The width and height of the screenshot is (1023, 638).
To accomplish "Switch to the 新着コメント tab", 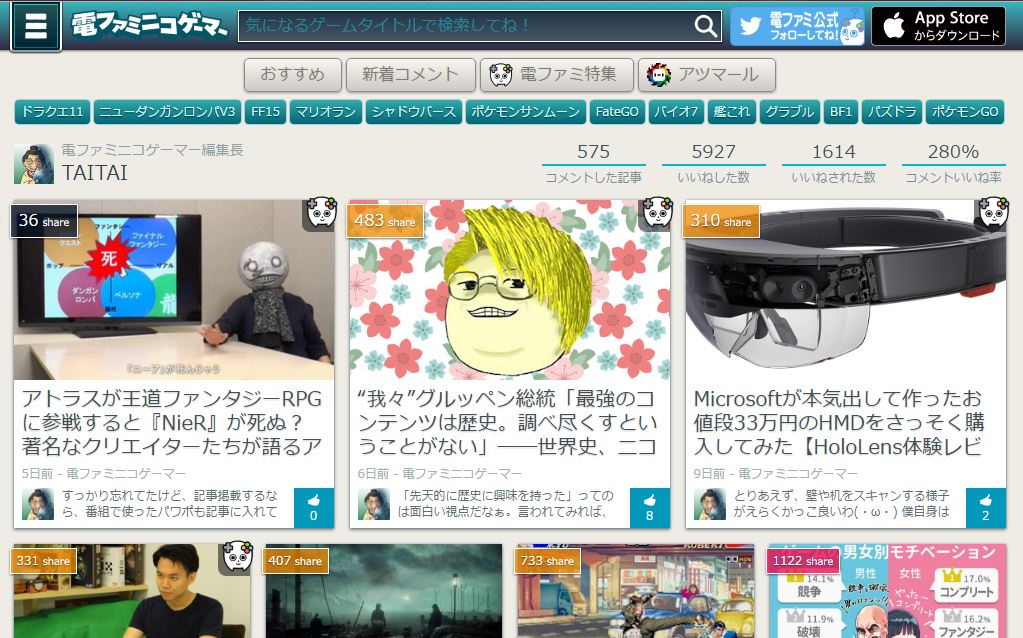I will (x=410, y=74).
